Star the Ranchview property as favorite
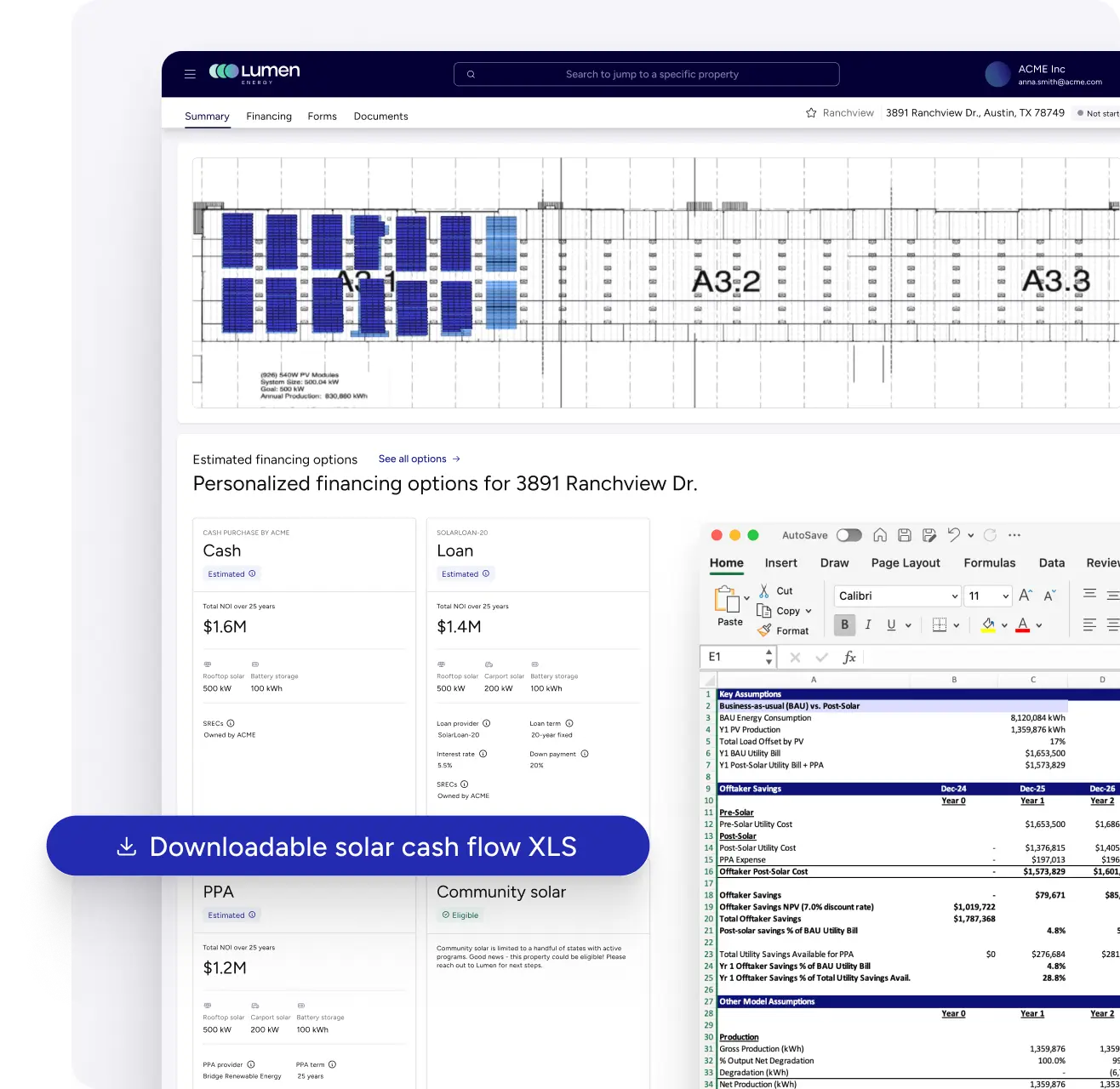1120x1089 pixels. [811, 112]
